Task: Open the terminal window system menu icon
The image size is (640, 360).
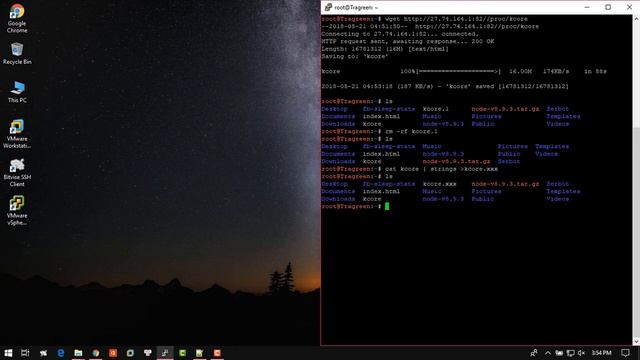Action: pos(328,7)
